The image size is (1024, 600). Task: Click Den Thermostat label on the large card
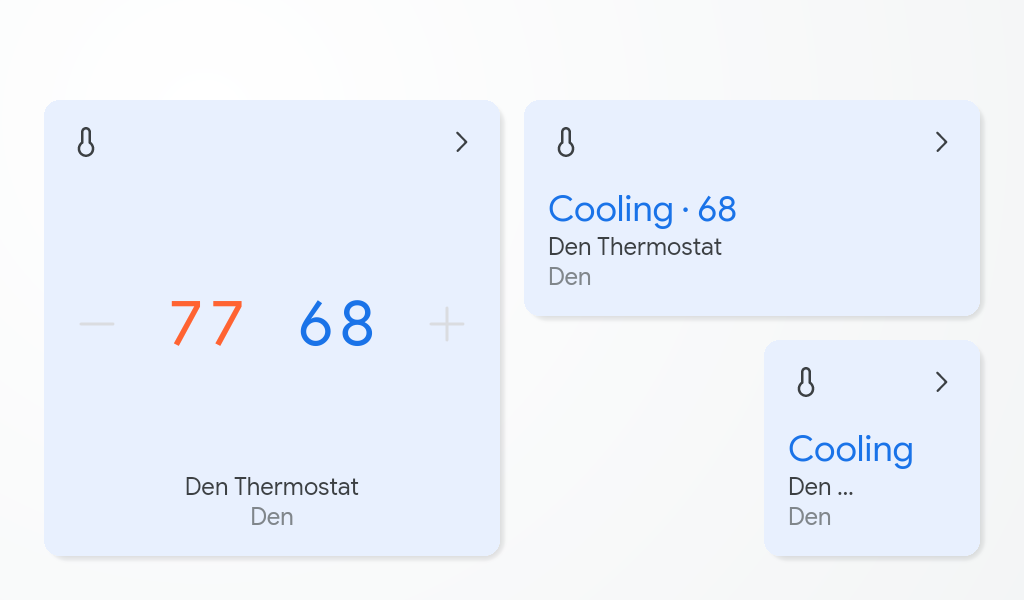tap(271, 487)
